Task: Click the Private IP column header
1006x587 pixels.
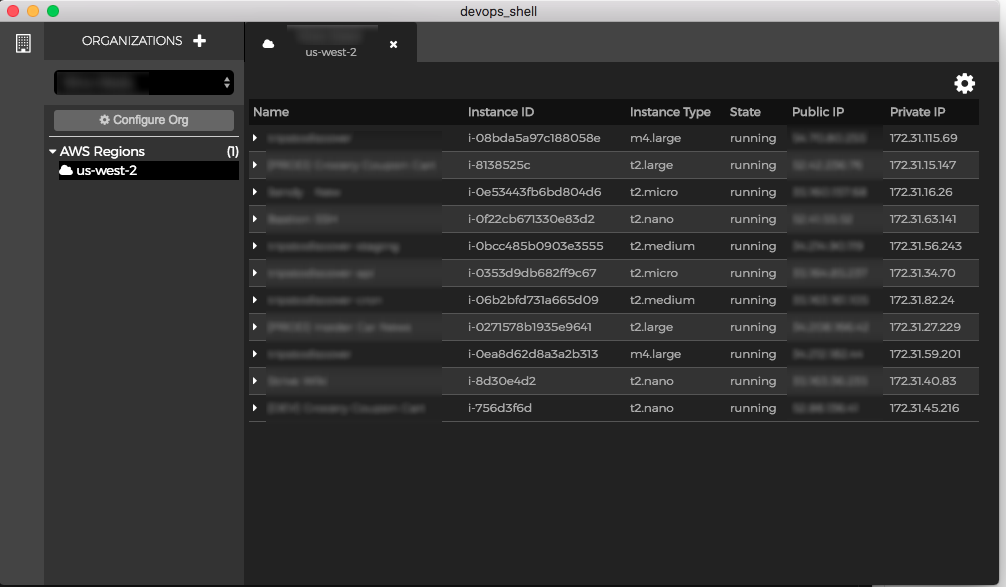Action: pyautogui.click(x=917, y=112)
